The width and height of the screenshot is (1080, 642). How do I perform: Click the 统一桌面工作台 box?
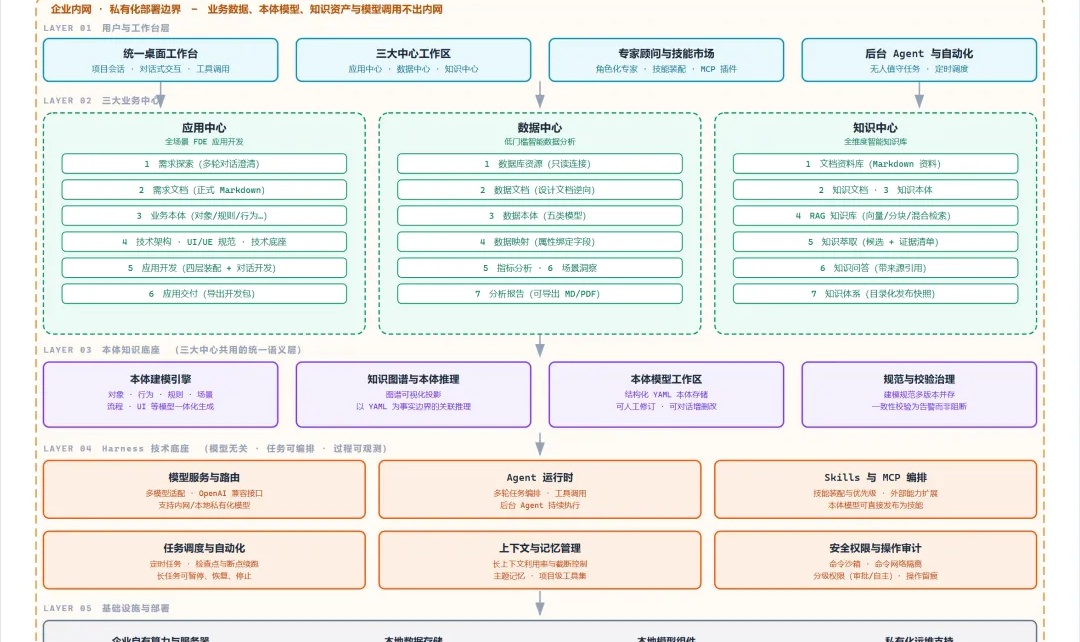[160, 60]
